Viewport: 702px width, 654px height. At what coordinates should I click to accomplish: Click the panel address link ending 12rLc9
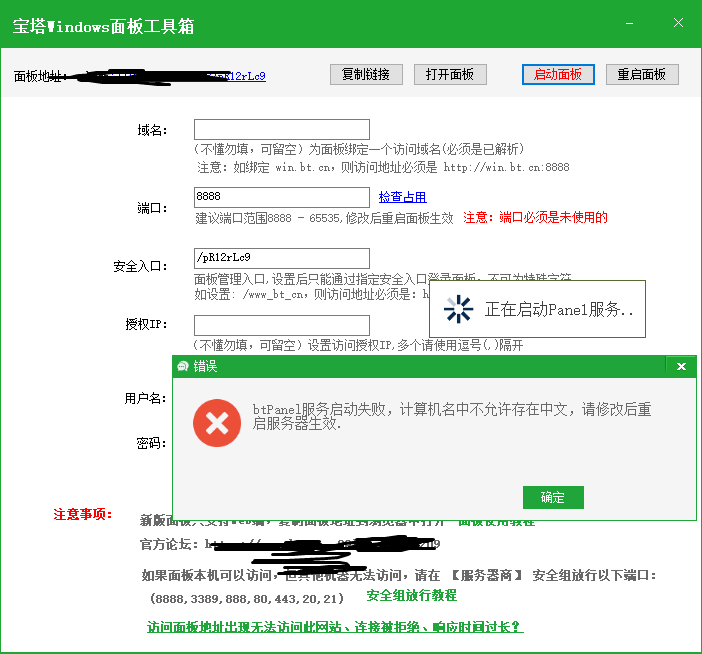tap(176, 77)
